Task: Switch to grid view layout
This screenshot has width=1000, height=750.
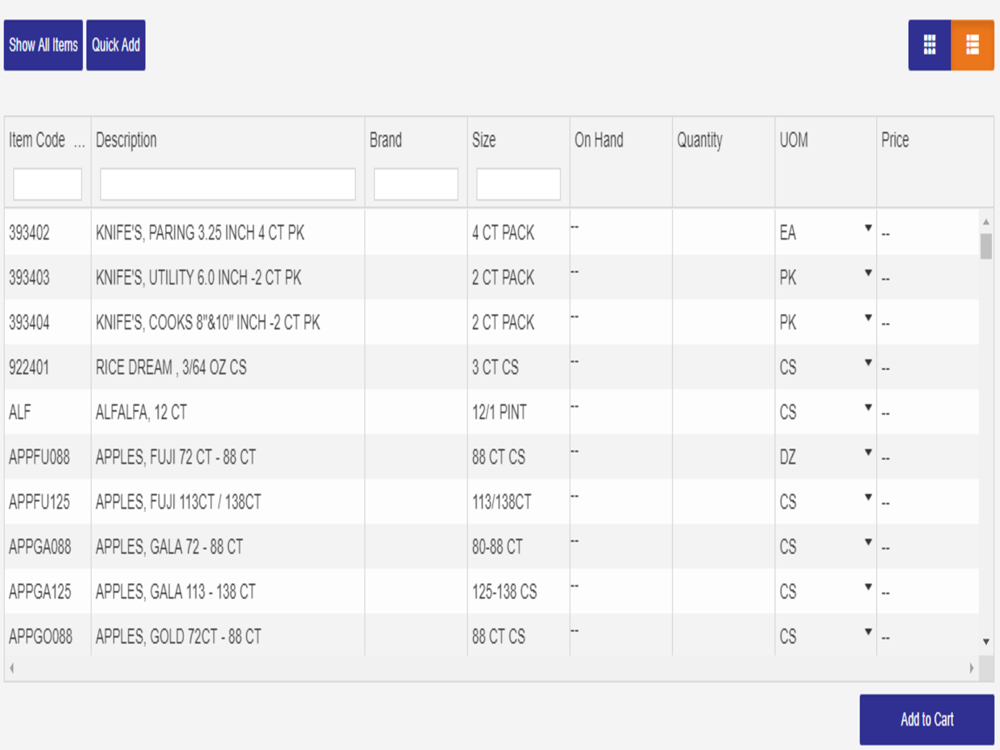Action: (x=929, y=45)
